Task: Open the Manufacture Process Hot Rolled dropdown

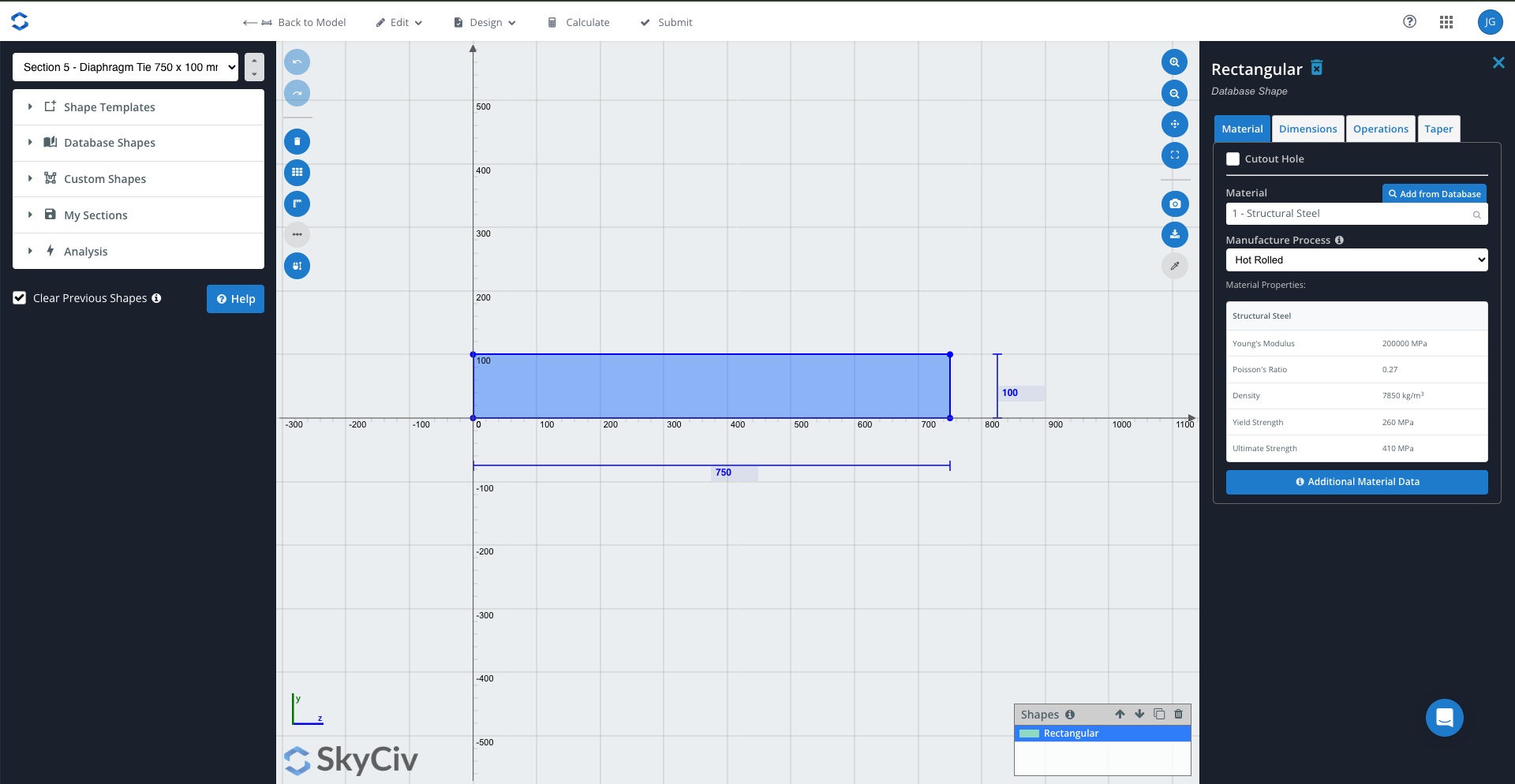Action: 1356,260
